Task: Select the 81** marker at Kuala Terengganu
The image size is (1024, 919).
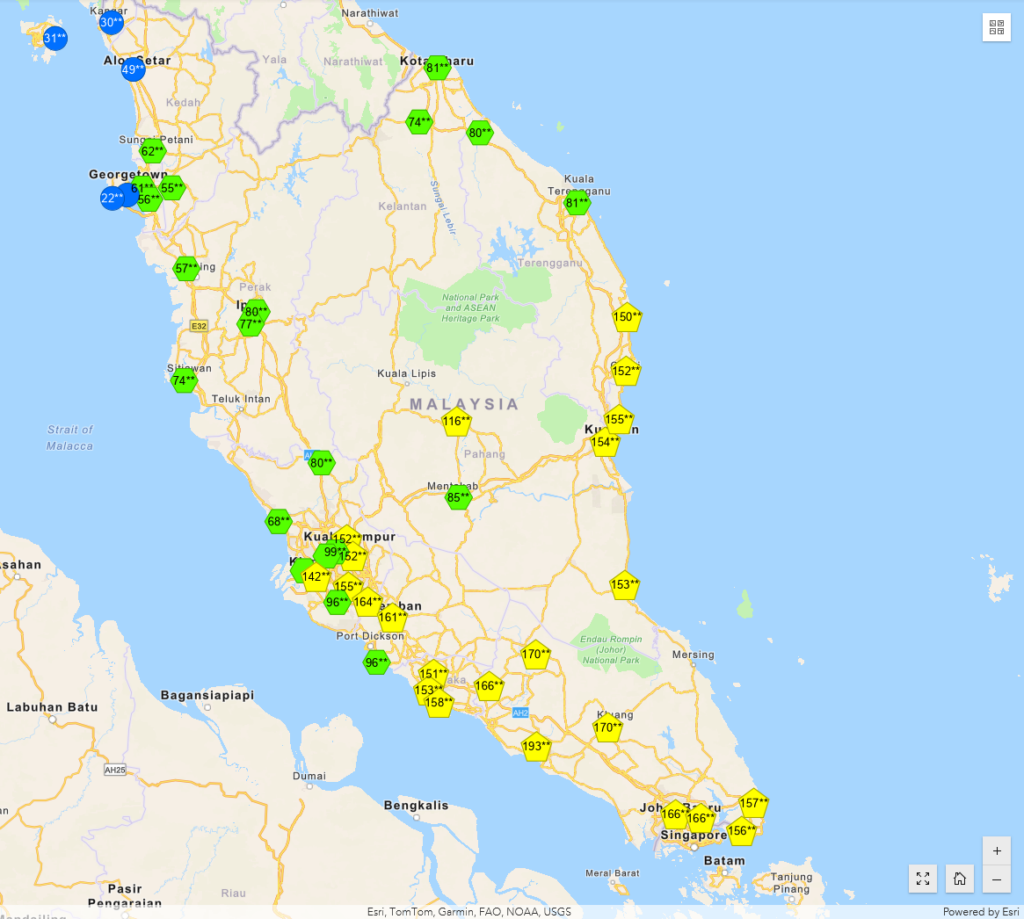Action: coord(577,202)
